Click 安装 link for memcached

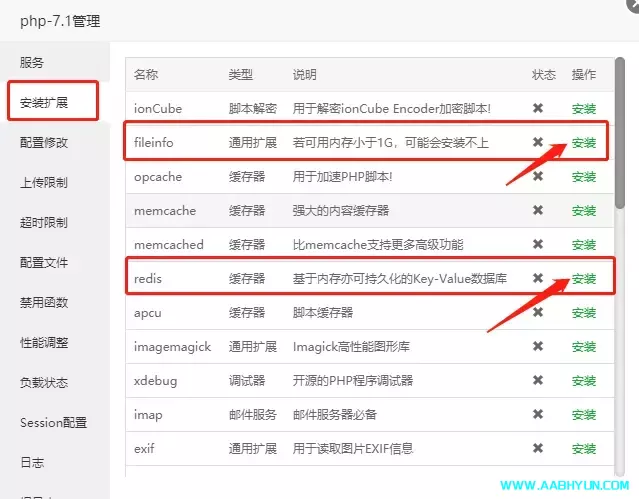pos(584,245)
